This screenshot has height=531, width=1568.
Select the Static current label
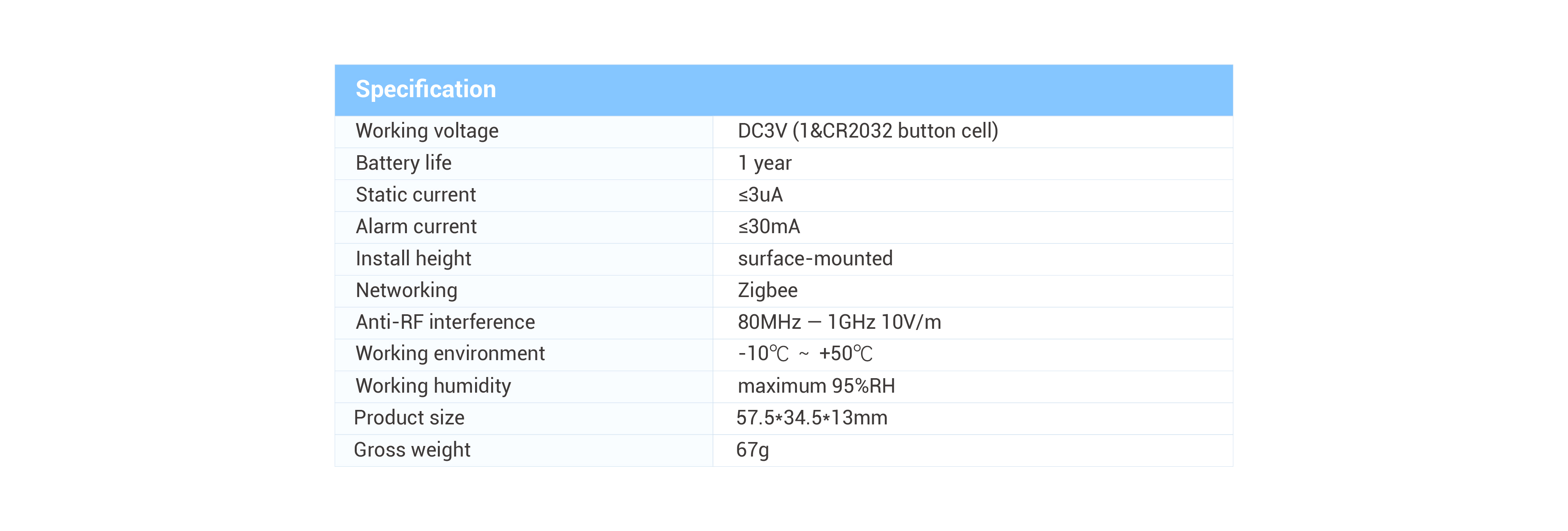click(x=416, y=195)
